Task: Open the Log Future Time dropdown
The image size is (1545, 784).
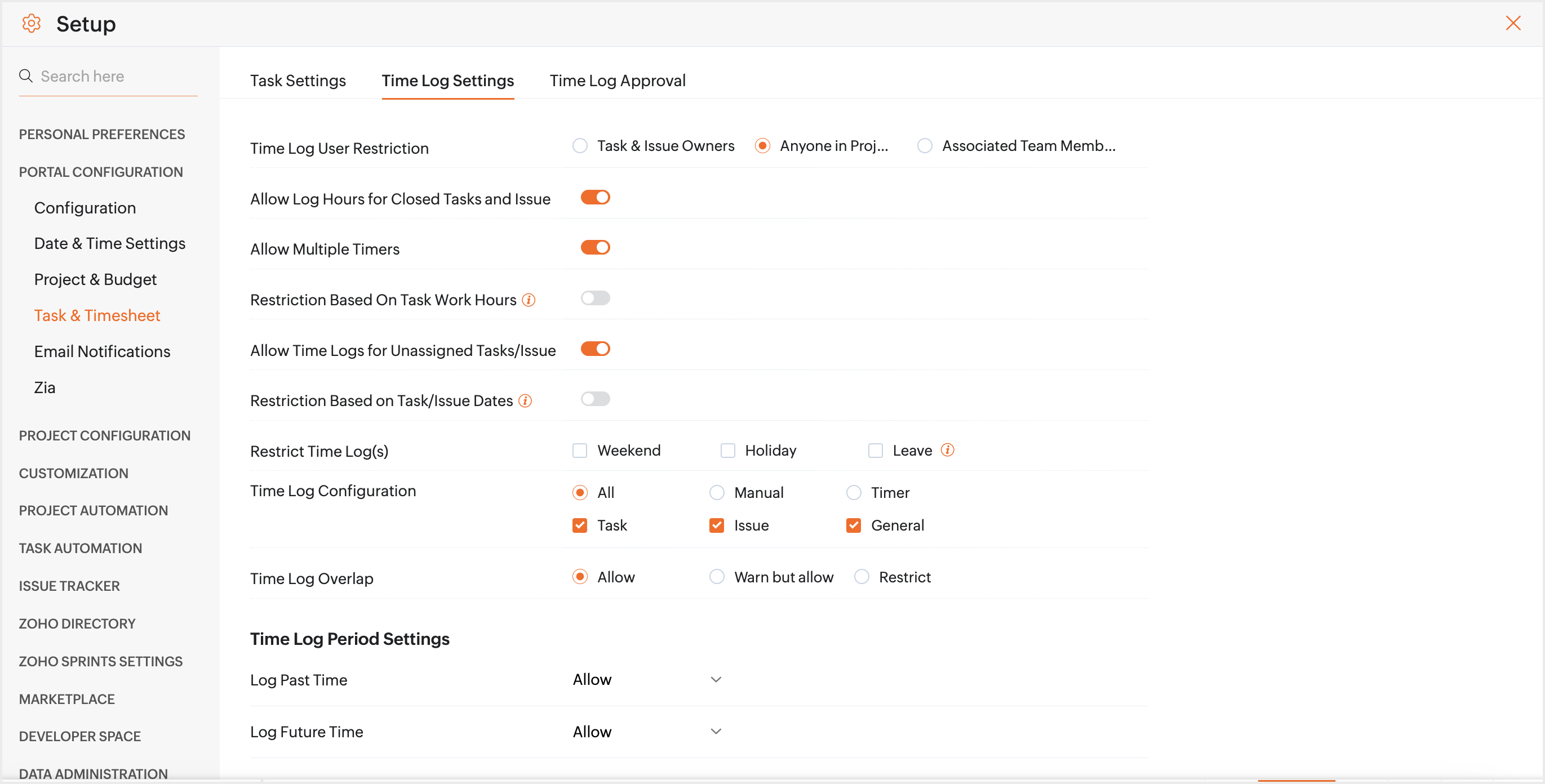Action: click(x=646, y=731)
